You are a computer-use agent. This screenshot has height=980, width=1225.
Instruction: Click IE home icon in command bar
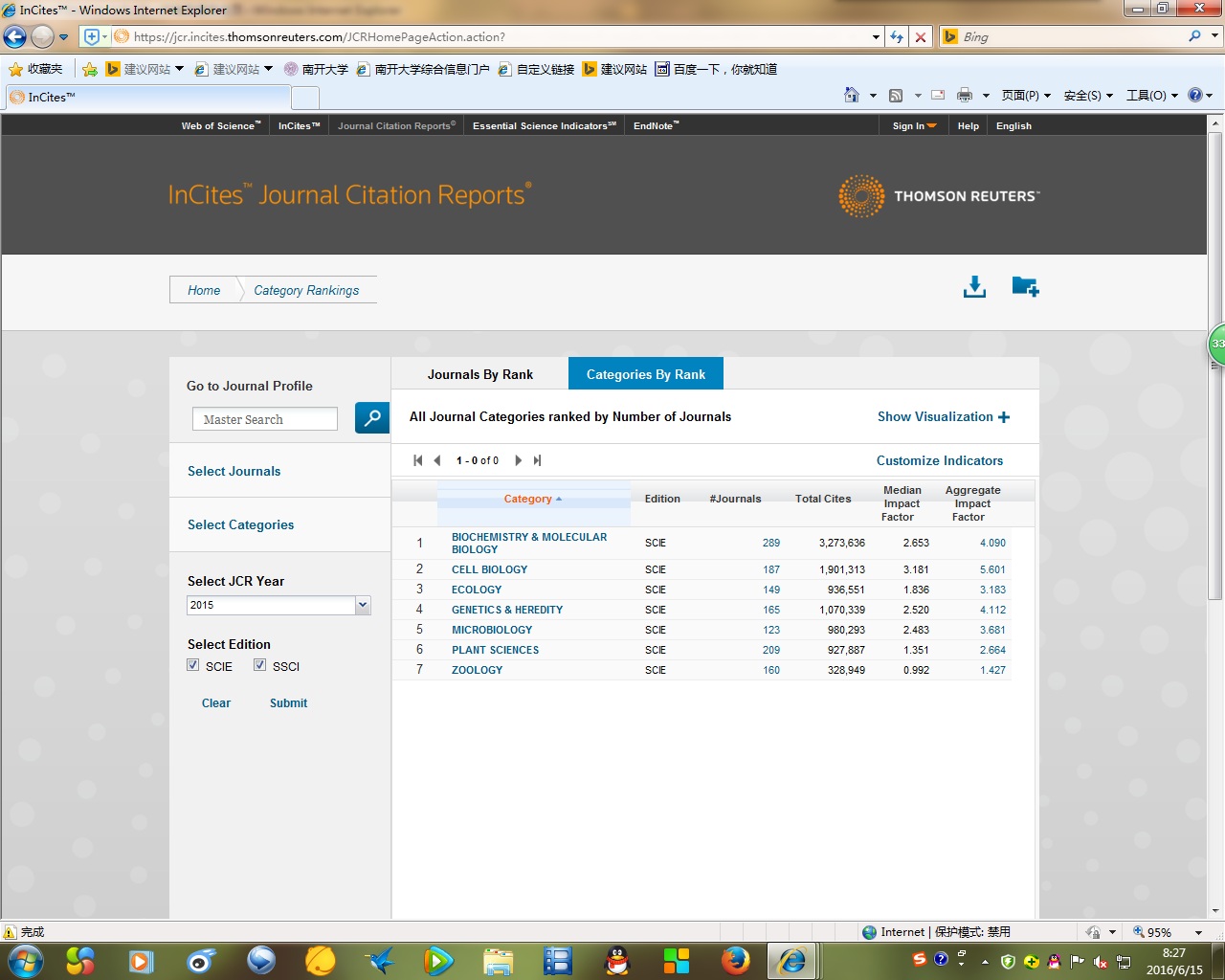click(x=852, y=95)
